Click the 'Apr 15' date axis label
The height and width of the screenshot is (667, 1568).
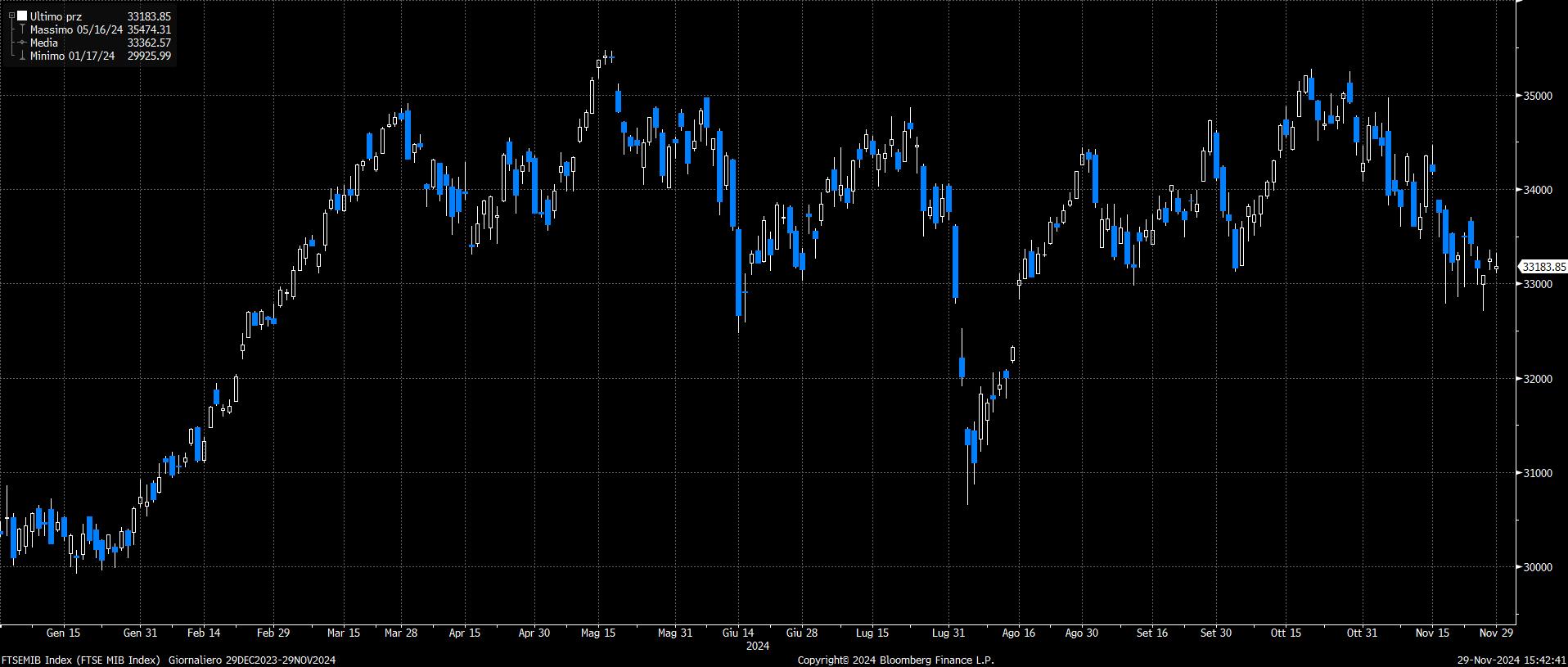point(464,633)
